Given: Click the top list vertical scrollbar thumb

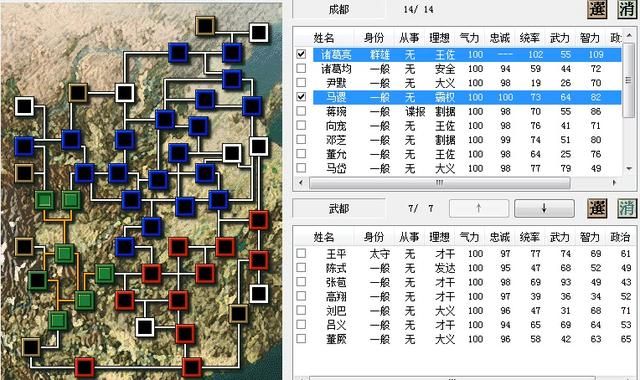Looking at the screenshot, I should pos(629,80).
